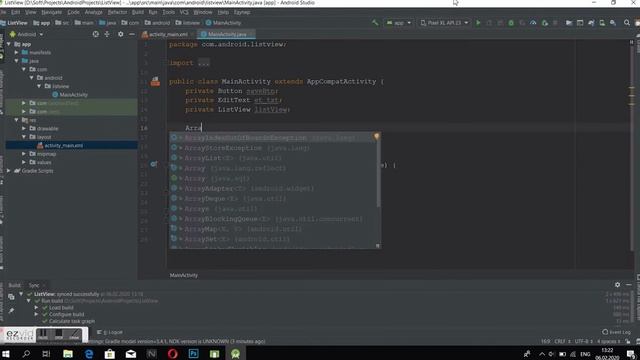Open Microsoft Edge from the taskbar
Image resolution: width=640 pixels, height=360 pixels.
[x=89, y=353]
